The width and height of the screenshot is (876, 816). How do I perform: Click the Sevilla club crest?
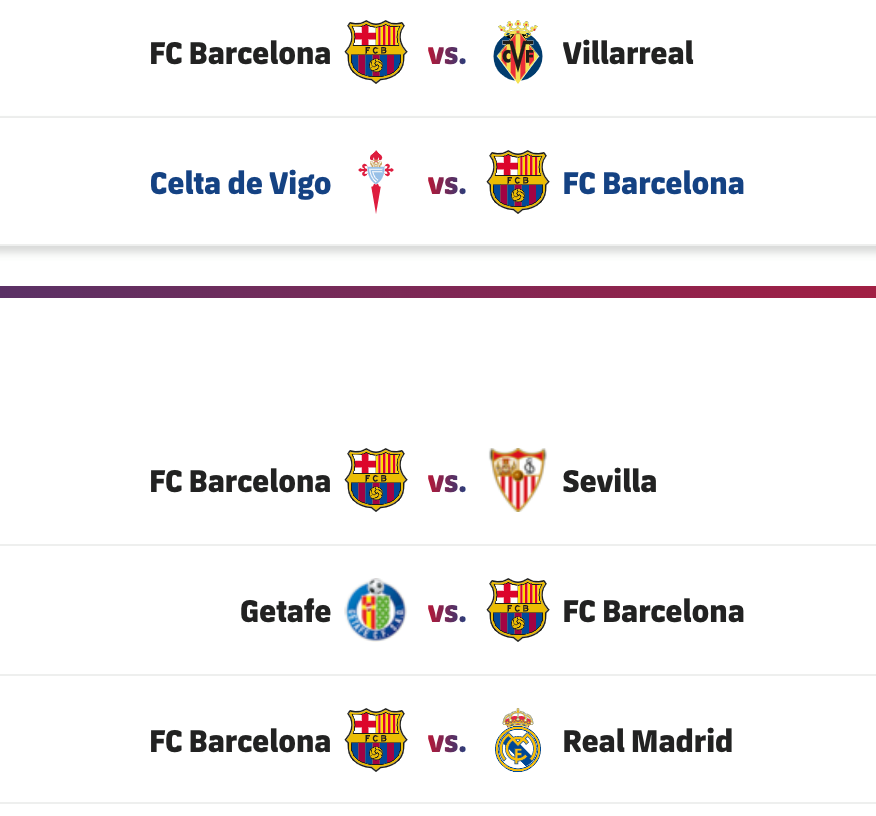tap(518, 480)
